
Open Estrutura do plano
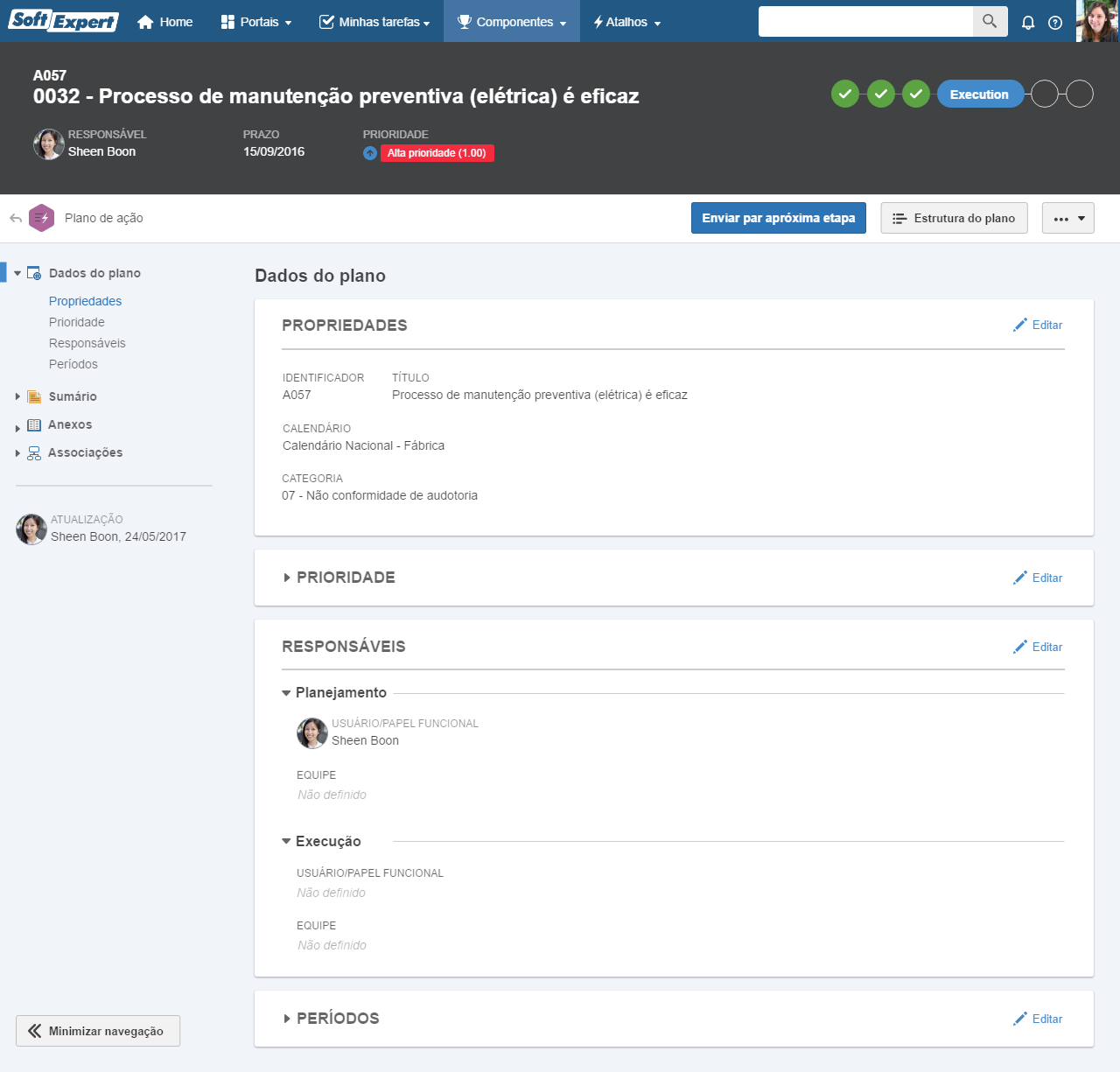pyautogui.click(x=954, y=218)
